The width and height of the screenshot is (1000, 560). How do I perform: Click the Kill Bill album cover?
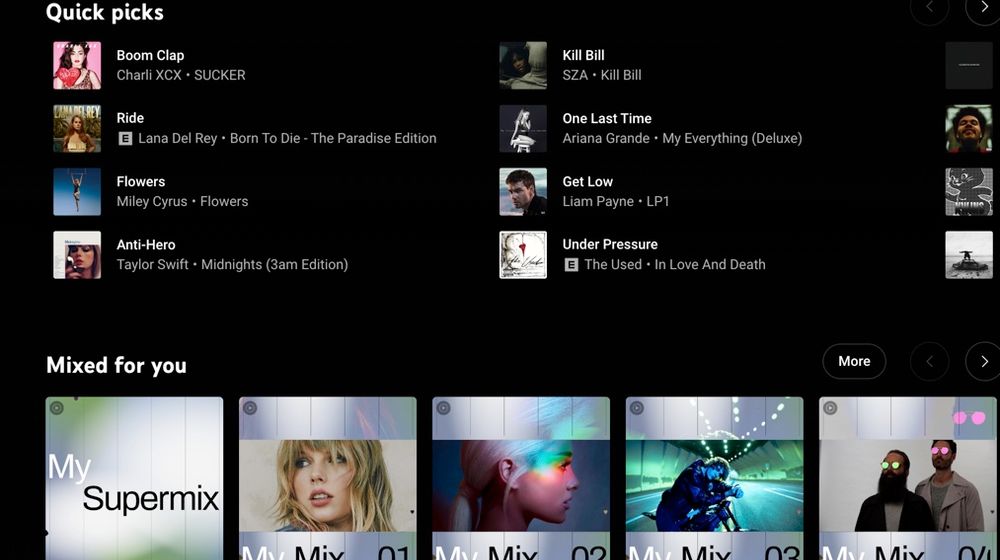point(522,65)
